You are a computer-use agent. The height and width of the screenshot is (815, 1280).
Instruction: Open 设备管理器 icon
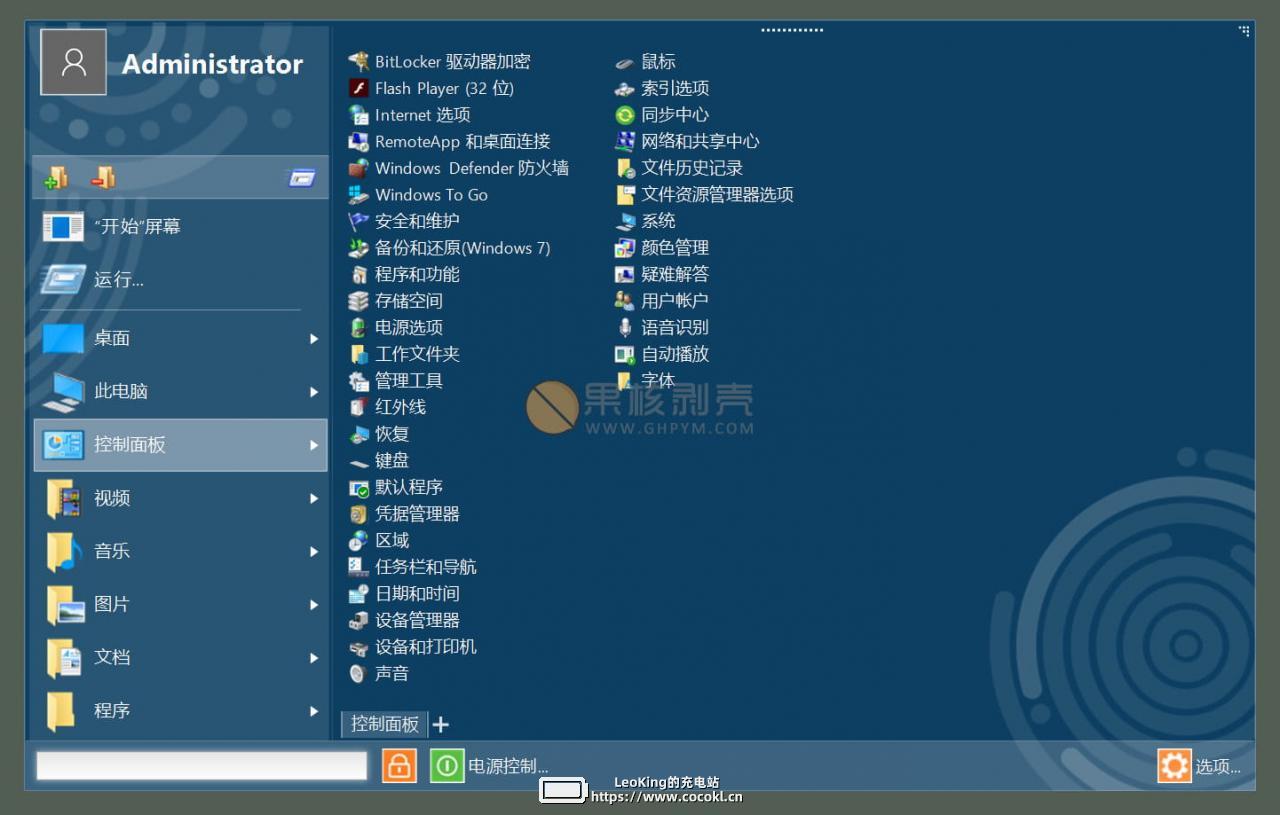coord(358,620)
